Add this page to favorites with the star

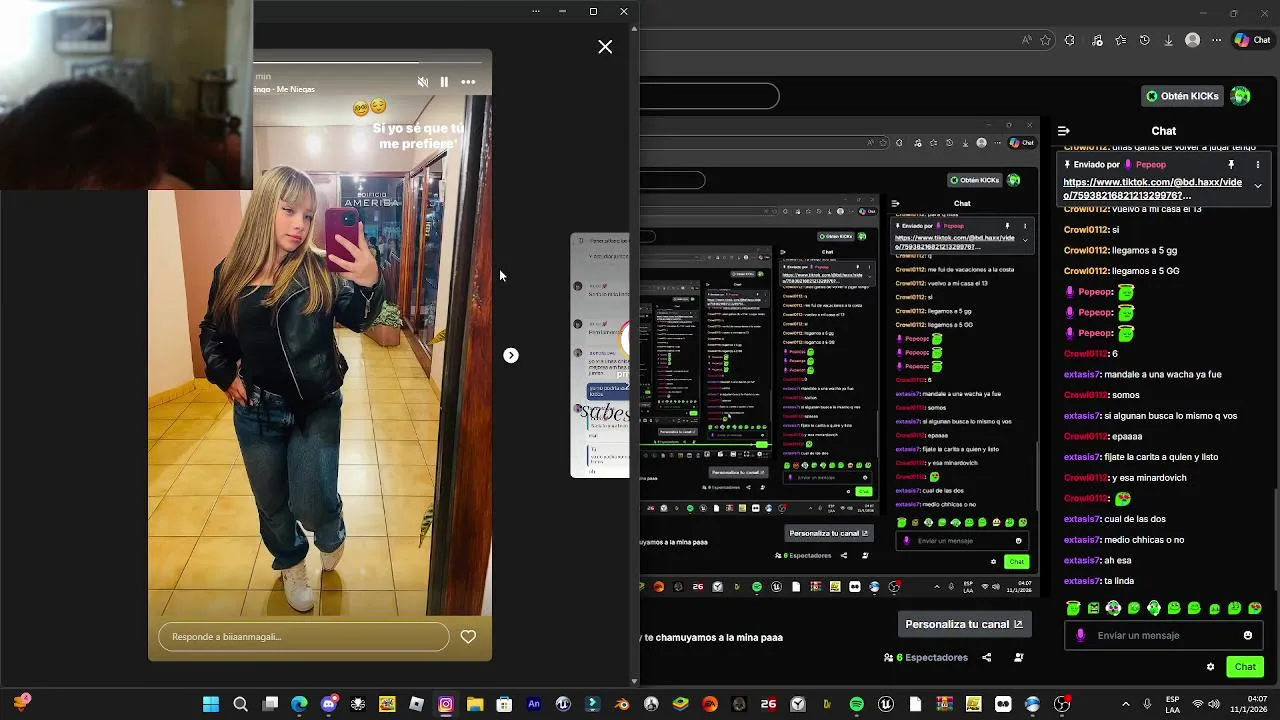1046,40
